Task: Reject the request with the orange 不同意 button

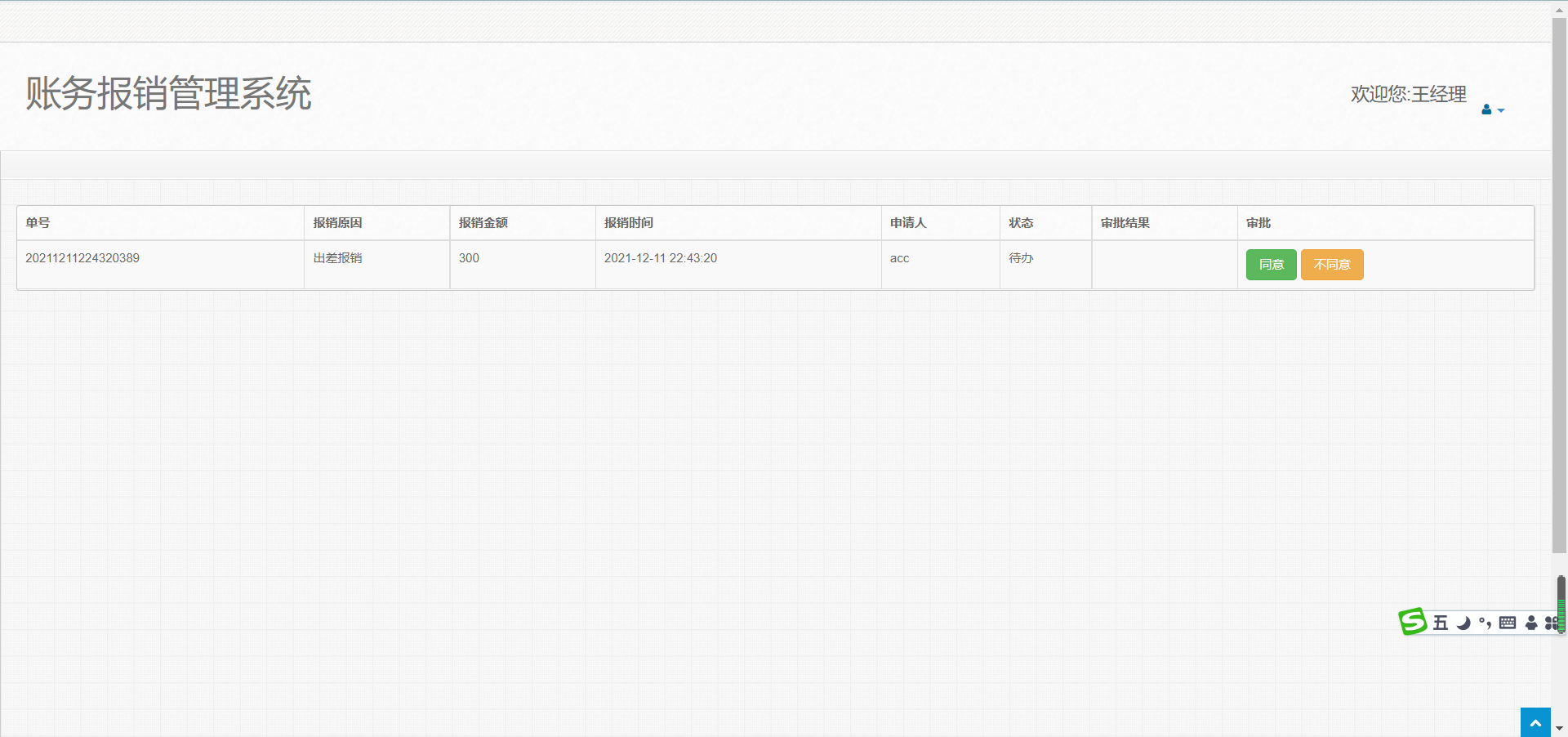Action: (x=1332, y=265)
